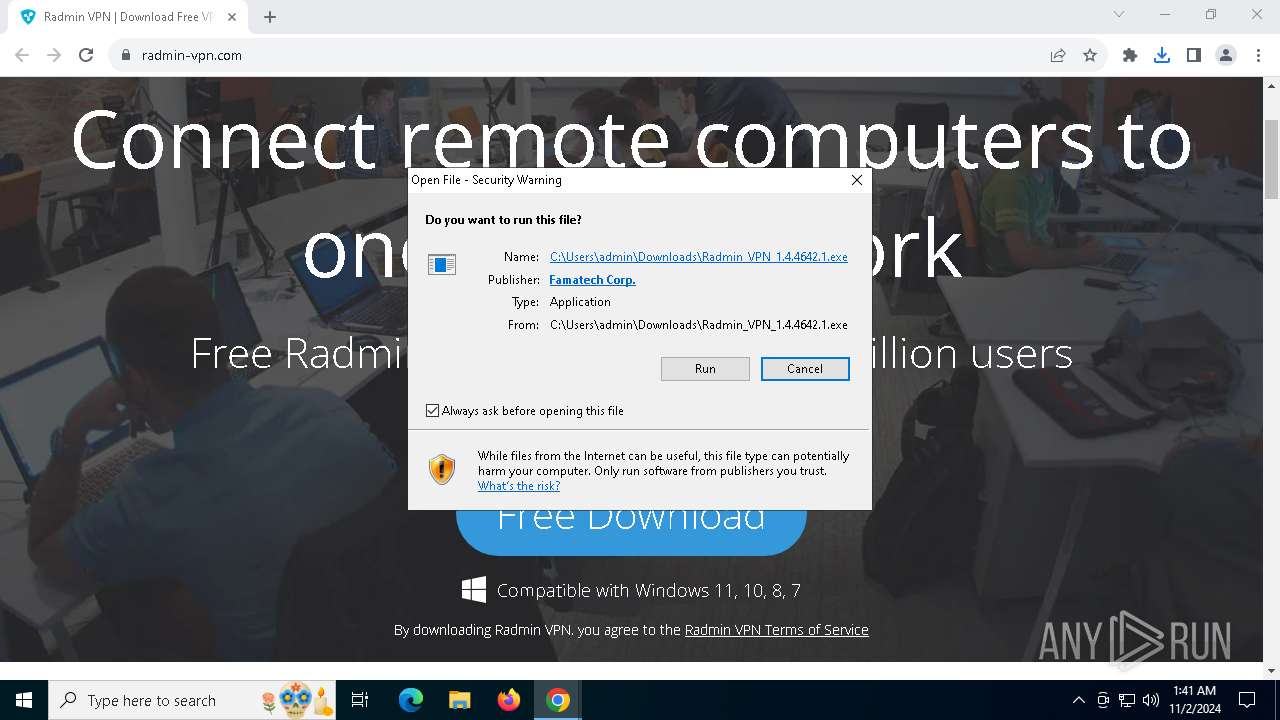Click the site lock icon in address bar
This screenshot has height=720, width=1280.
click(x=125, y=55)
